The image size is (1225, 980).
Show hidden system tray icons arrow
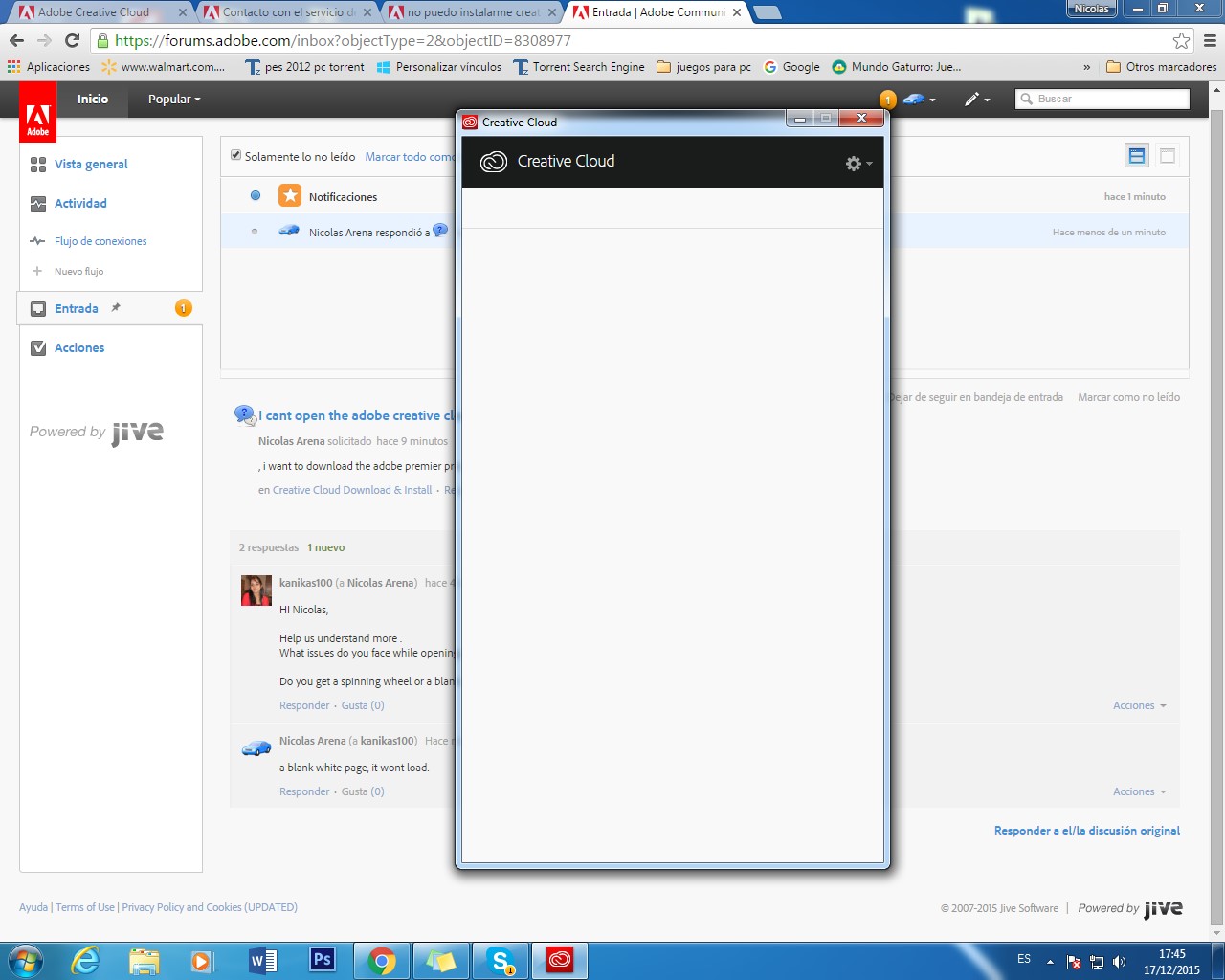(x=1050, y=962)
